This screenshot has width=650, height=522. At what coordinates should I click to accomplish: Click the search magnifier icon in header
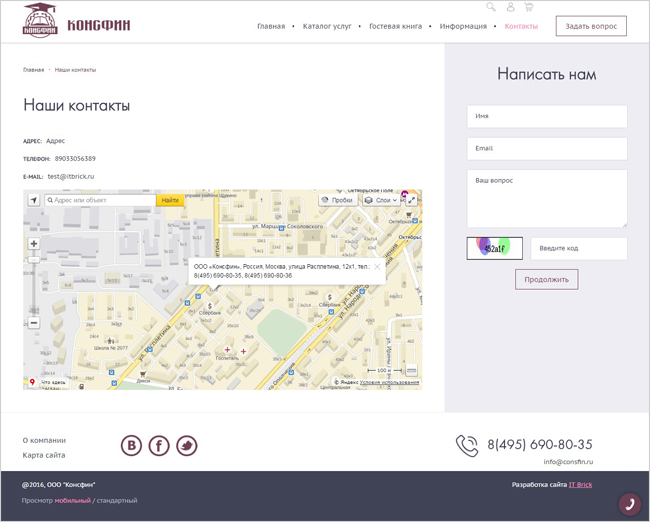[491, 7]
